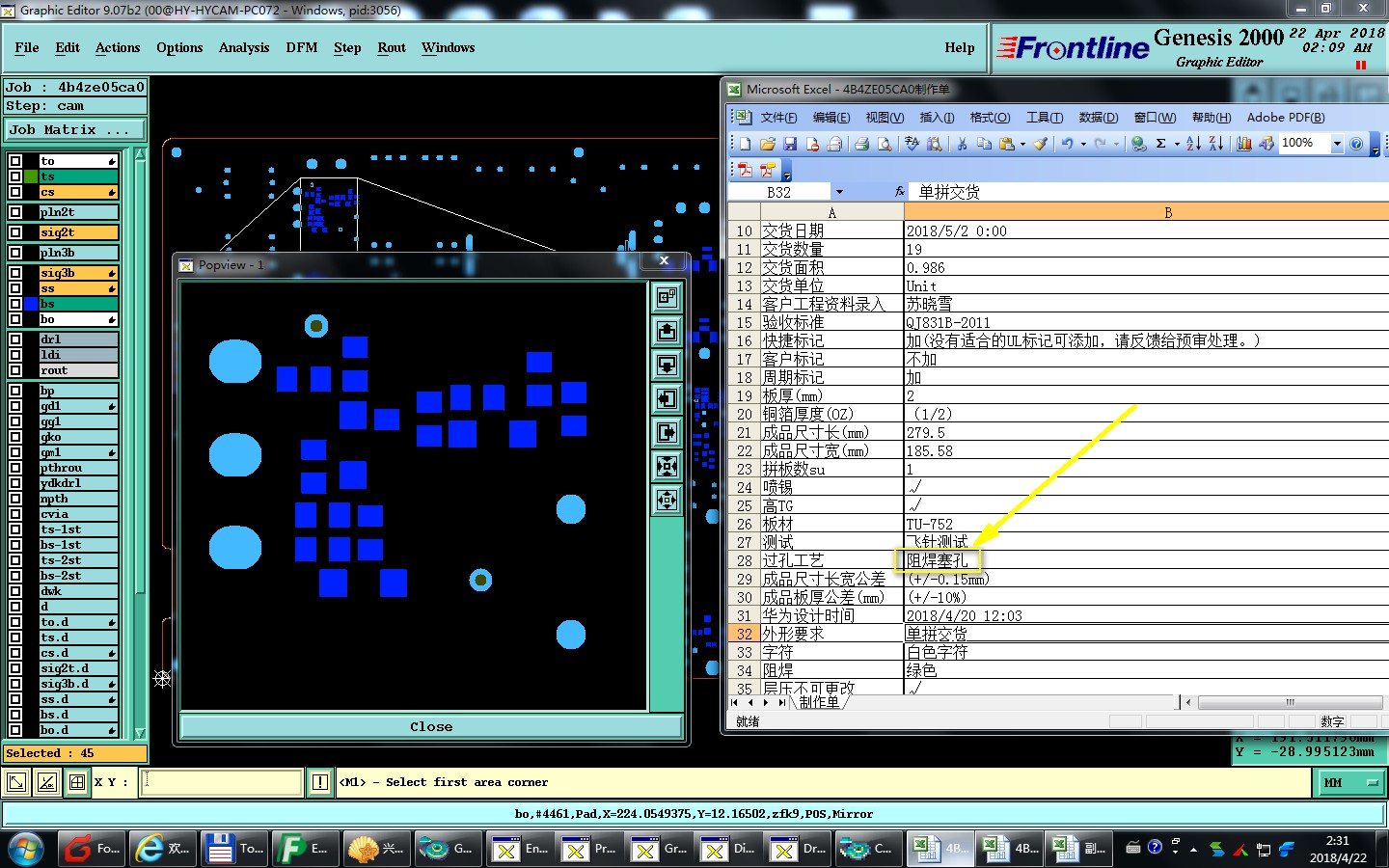This screenshot has width=1389, height=868.
Task: Click the Spelling check icon in Excel
Action: click(912, 144)
